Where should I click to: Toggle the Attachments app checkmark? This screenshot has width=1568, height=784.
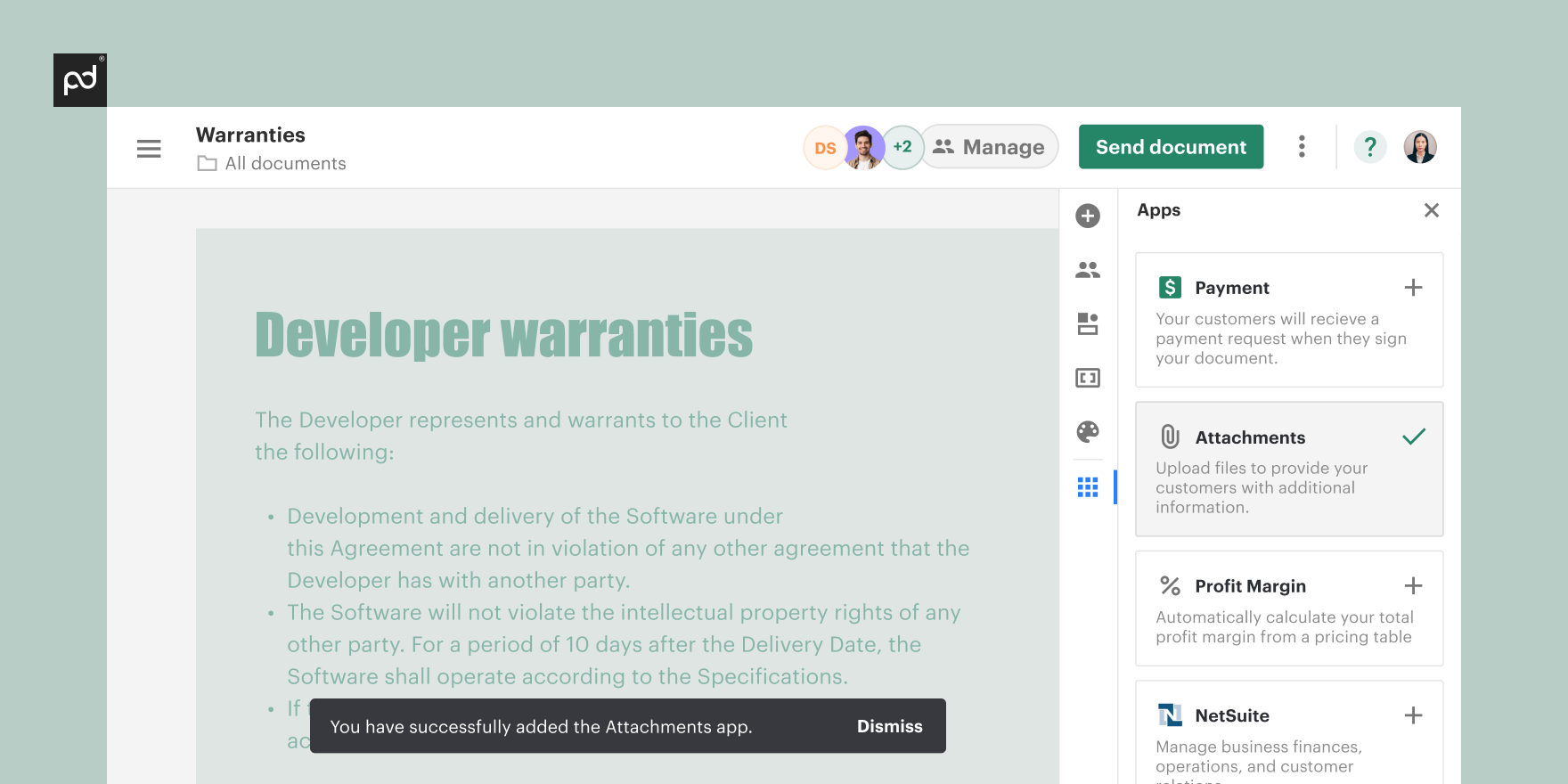pyautogui.click(x=1413, y=437)
